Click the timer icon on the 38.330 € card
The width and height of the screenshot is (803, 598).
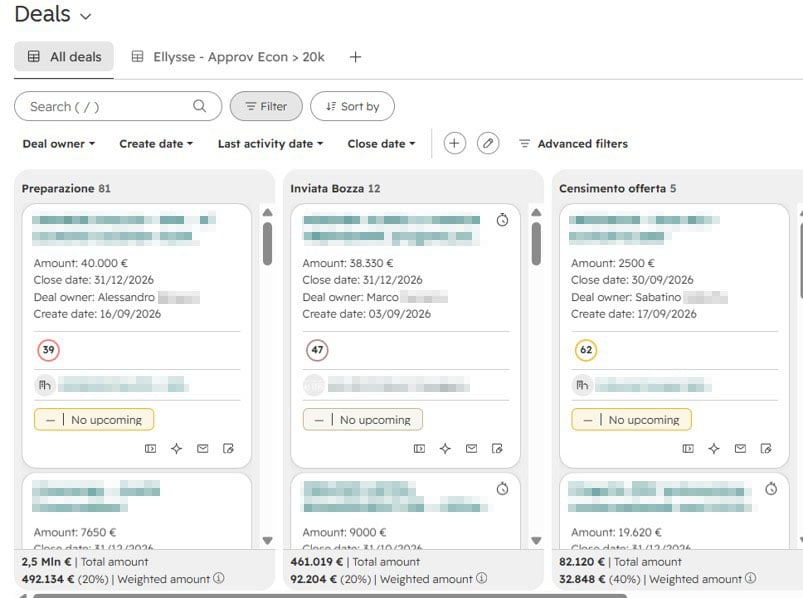click(x=502, y=220)
